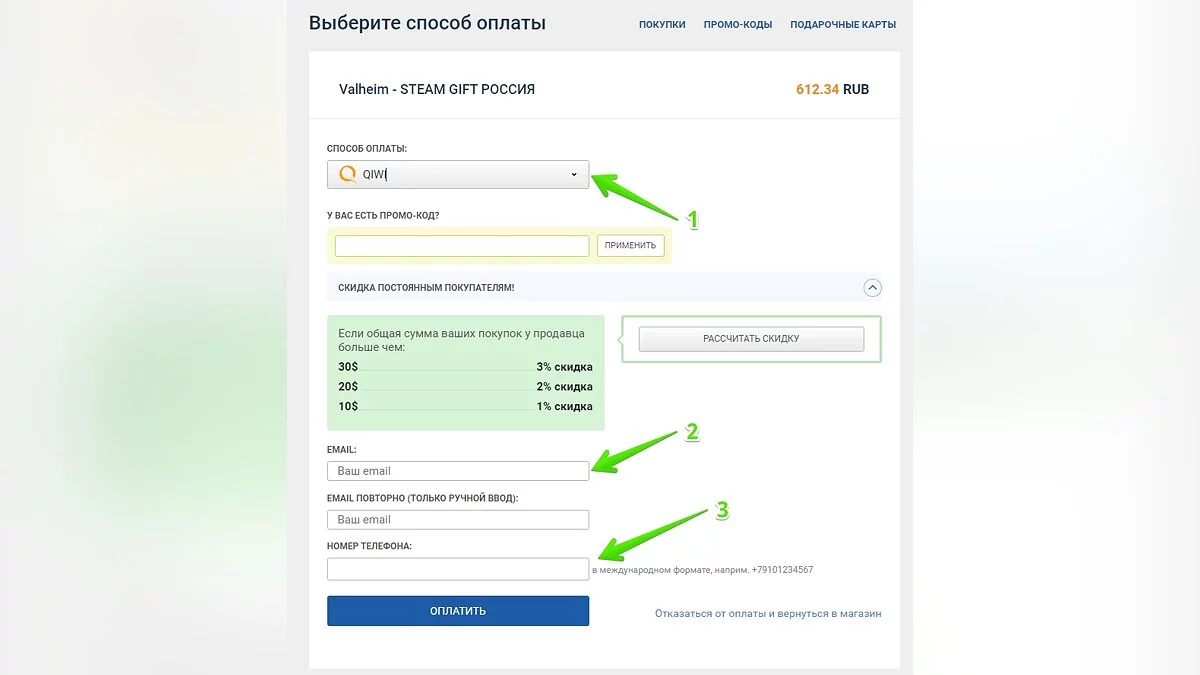Click the green number 2 annotation
This screenshot has height=675, width=1200.
point(691,433)
